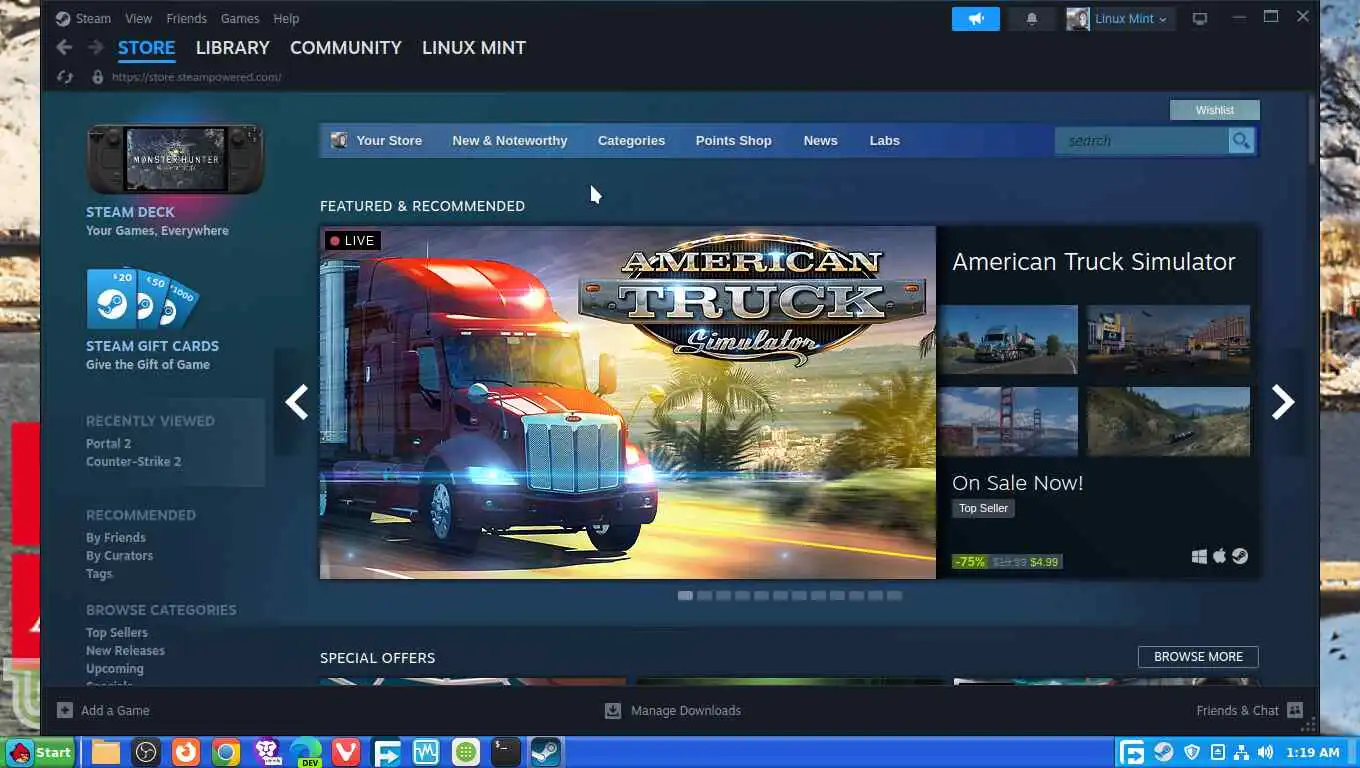This screenshot has width=1360, height=768.
Task: Expand the Your Store menu
Action: pyautogui.click(x=389, y=141)
